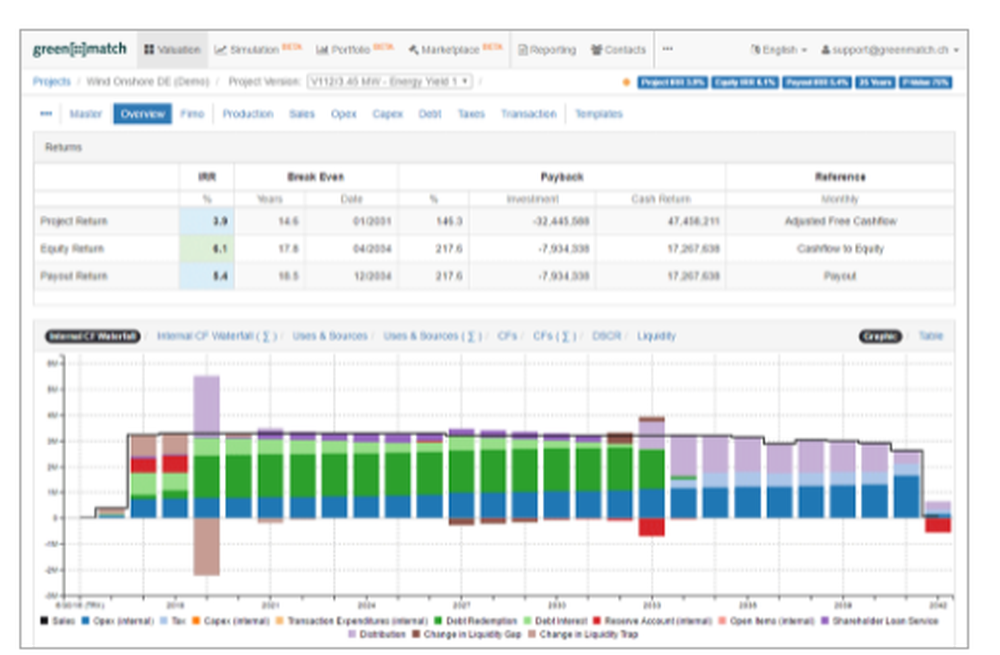
Task: Toggle the Opex (internal) legend series
Action: [117, 621]
